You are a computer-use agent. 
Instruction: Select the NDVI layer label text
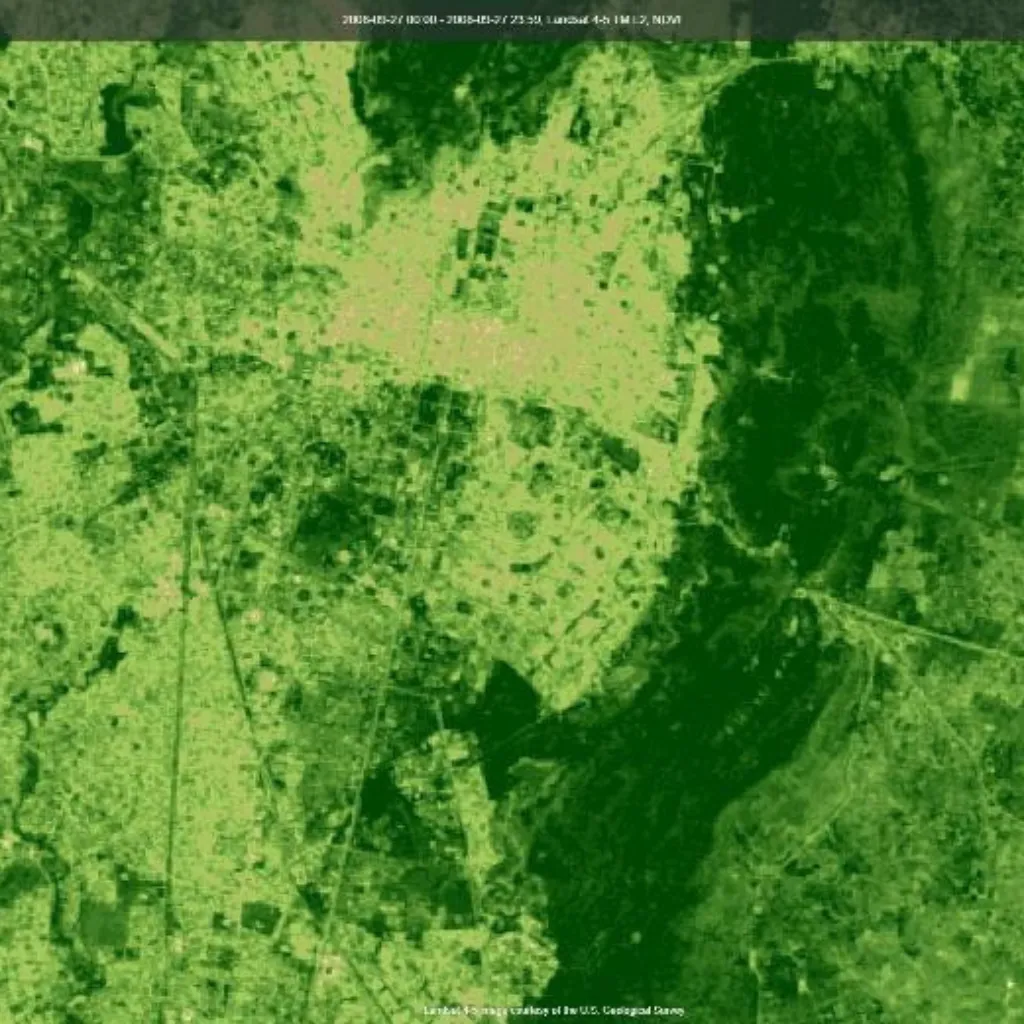(x=668, y=17)
